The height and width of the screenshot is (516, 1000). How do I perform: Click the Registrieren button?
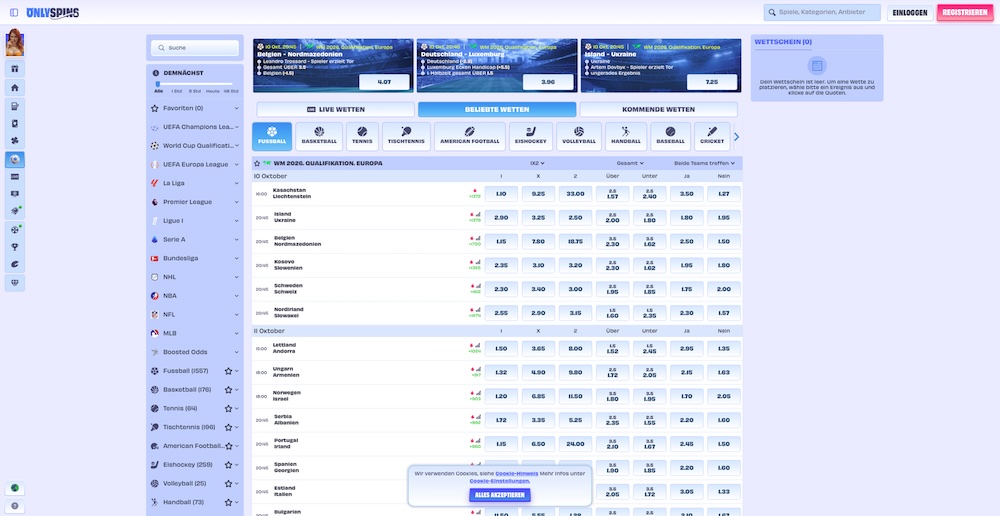click(x=965, y=13)
